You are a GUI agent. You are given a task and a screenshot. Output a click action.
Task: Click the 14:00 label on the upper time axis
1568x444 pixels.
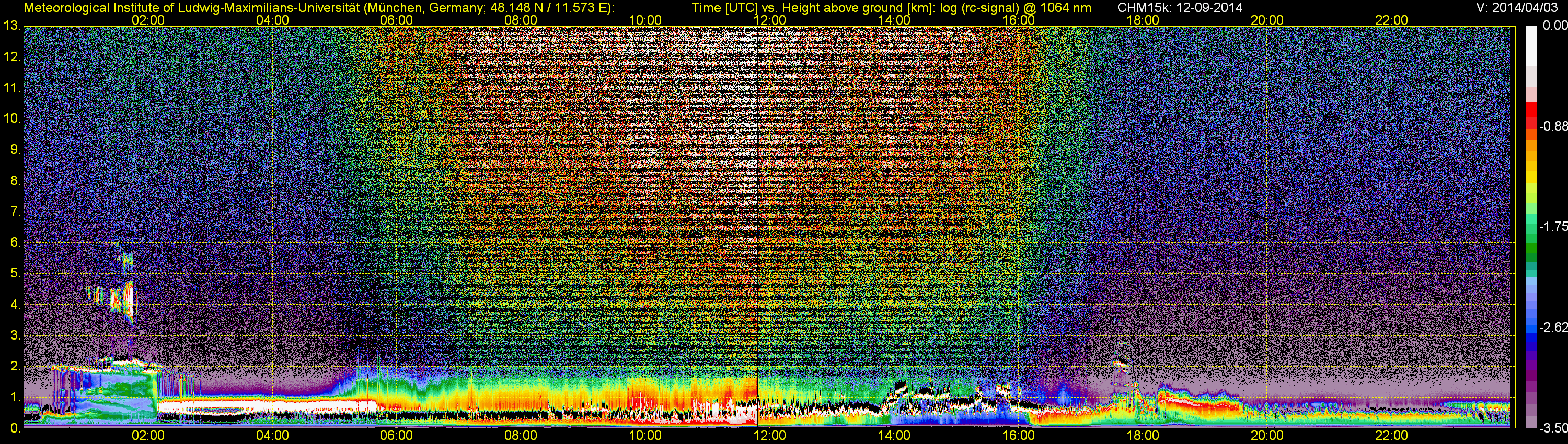(x=894, y=20)
